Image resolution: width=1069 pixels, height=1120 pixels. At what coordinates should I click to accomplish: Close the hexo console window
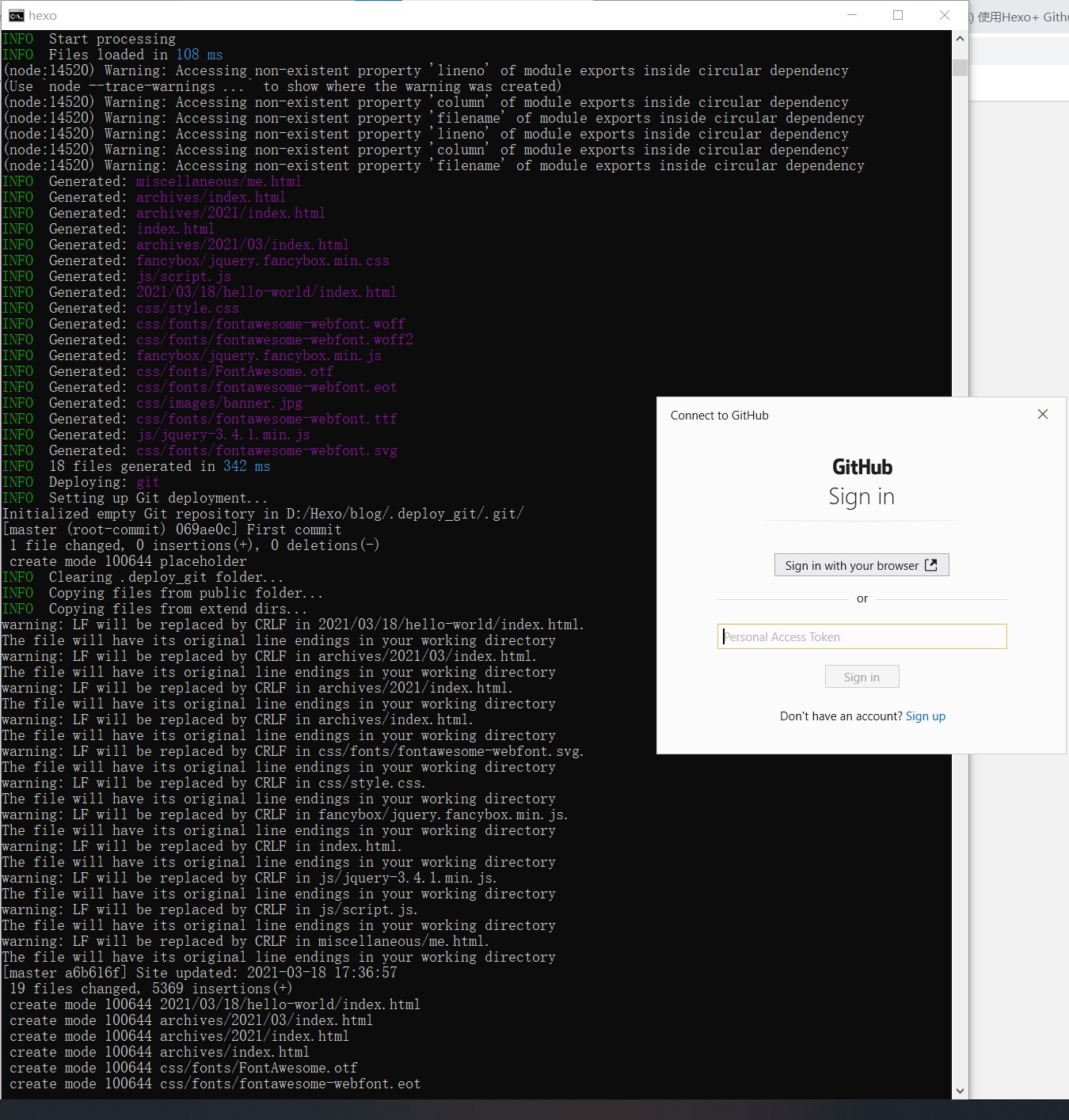[x=944, y=15]
